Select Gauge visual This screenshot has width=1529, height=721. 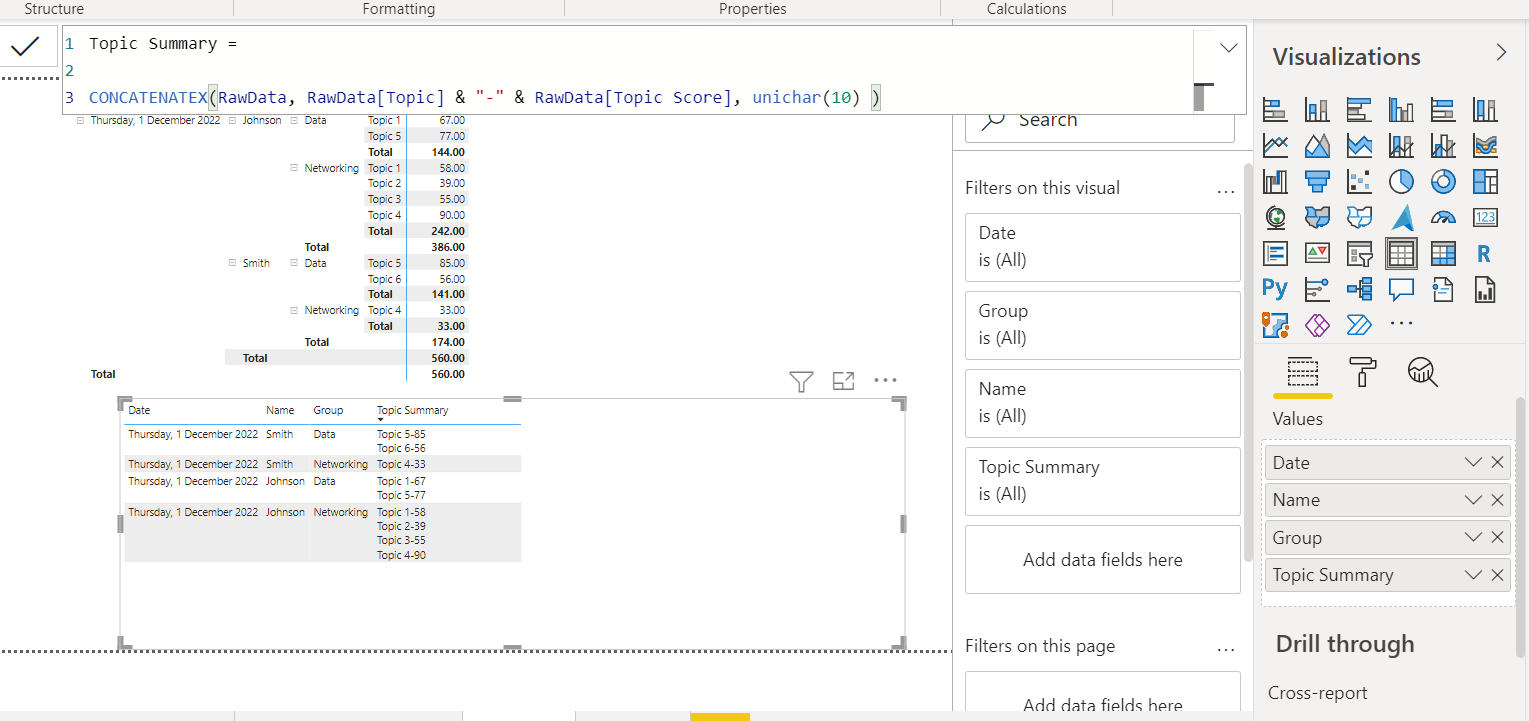pyautogui.click(x=1443, y=217)
